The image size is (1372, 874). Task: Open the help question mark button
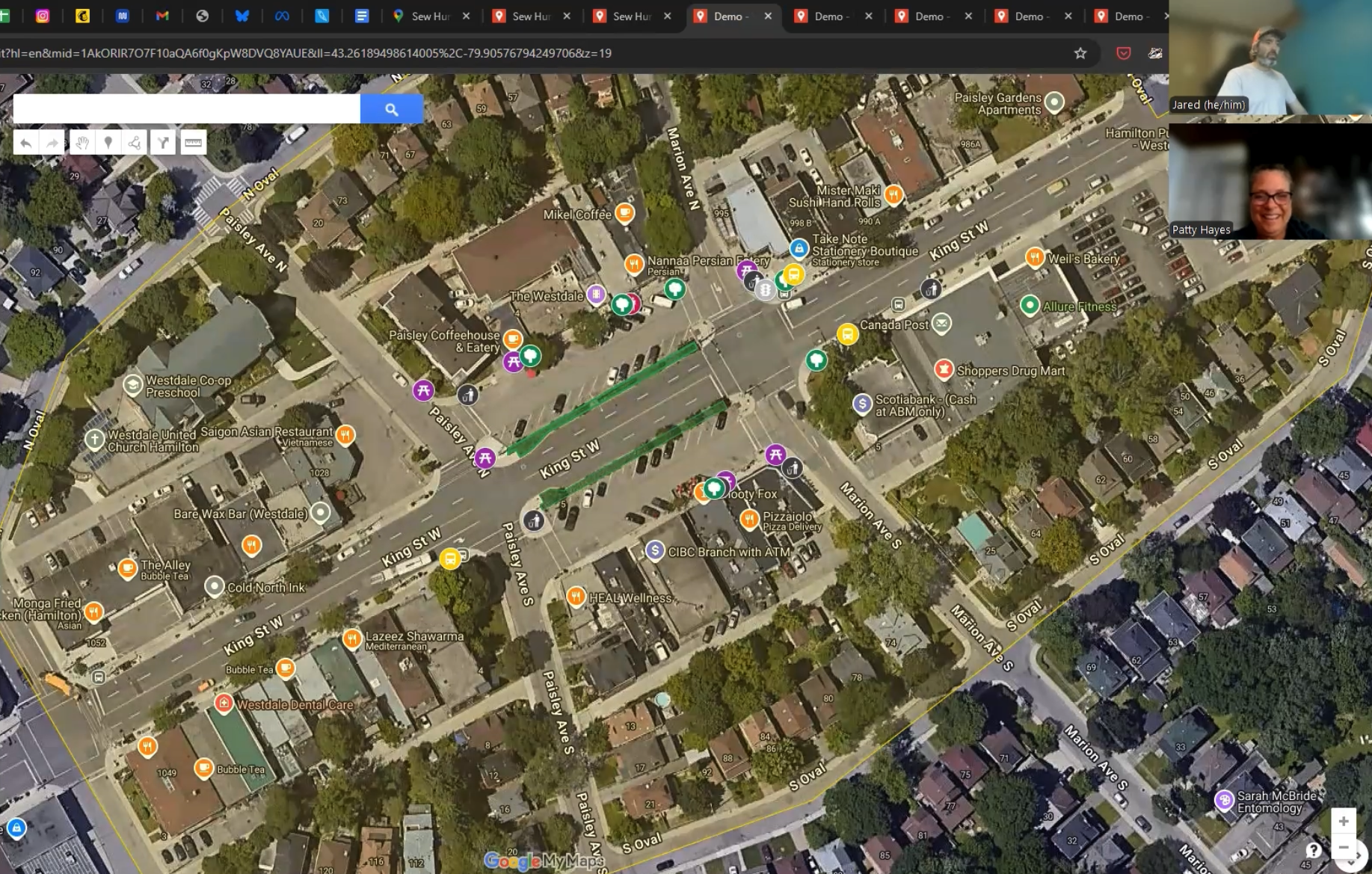1314,850
